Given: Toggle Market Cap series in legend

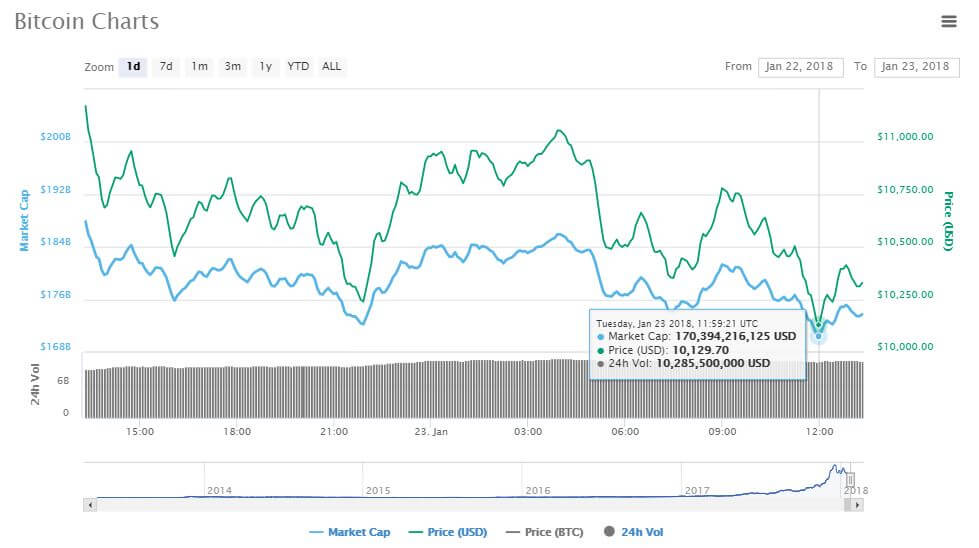Looking at the screenshot, I should (350, 532).
